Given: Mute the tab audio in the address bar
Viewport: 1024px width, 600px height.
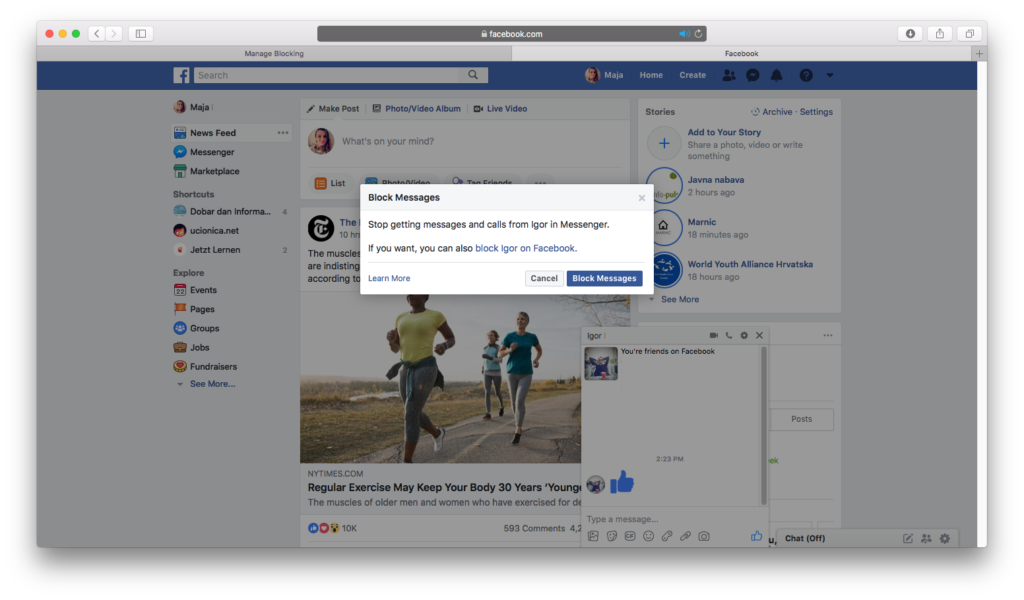Looking at the screenshot, I should click(x=684, y=33).
